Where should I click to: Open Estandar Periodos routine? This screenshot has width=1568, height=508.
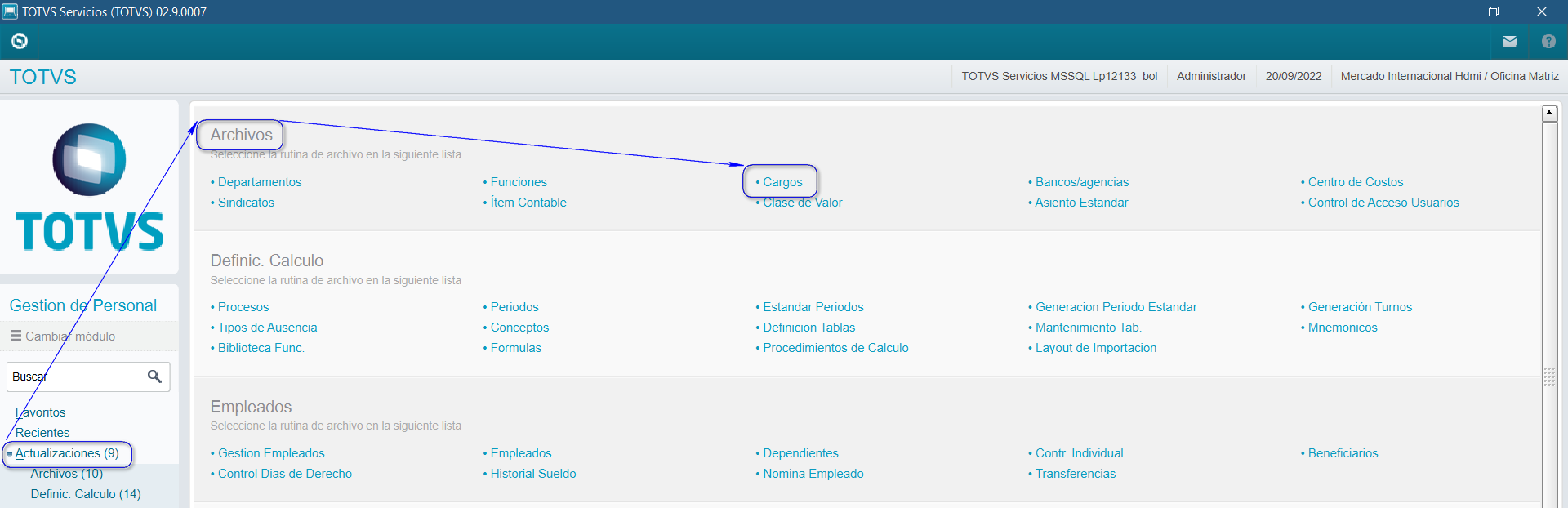(813, 307)
